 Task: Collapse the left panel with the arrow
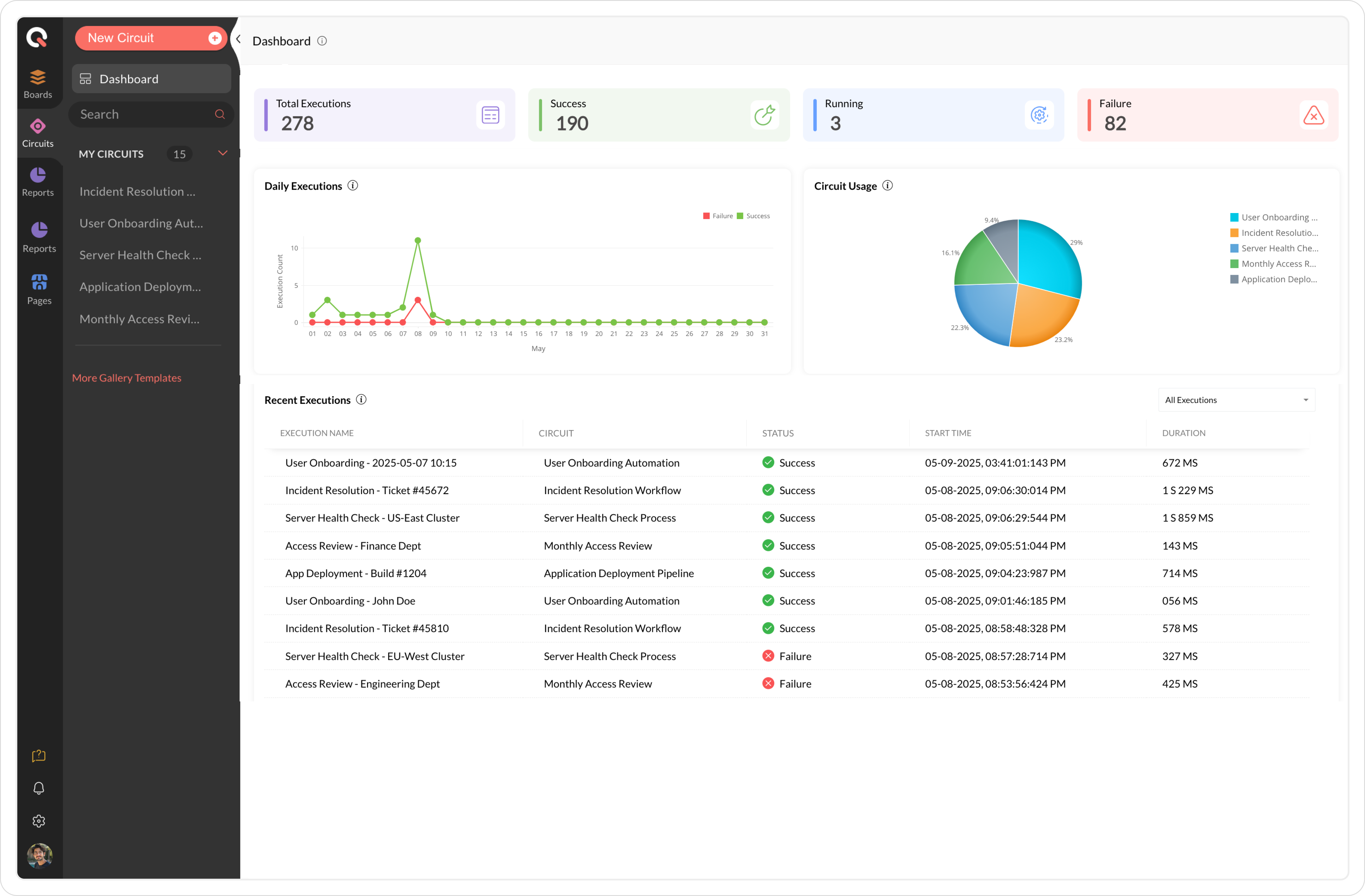[x=238, y=39]
